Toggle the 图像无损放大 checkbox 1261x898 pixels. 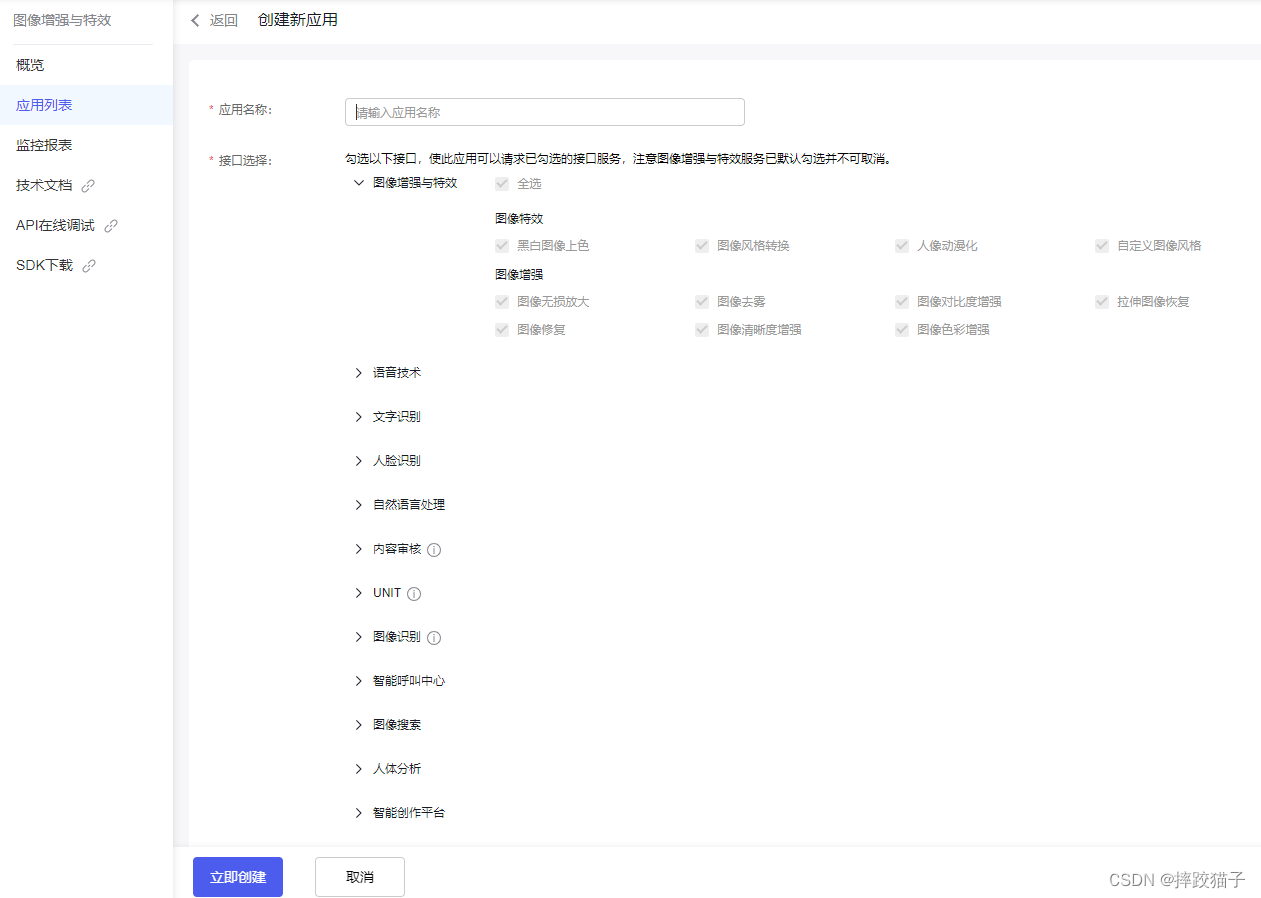(x=502, y=302)
